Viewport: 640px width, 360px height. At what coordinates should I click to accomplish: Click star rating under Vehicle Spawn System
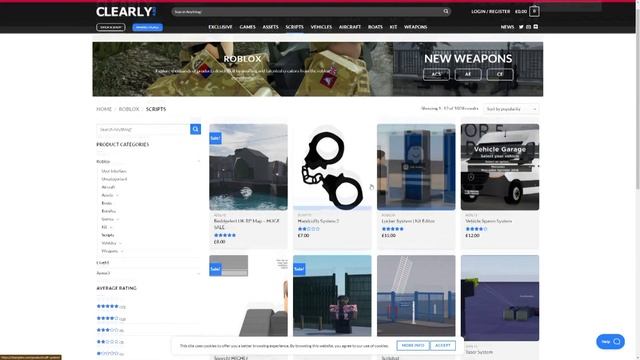tap(476, 229)
